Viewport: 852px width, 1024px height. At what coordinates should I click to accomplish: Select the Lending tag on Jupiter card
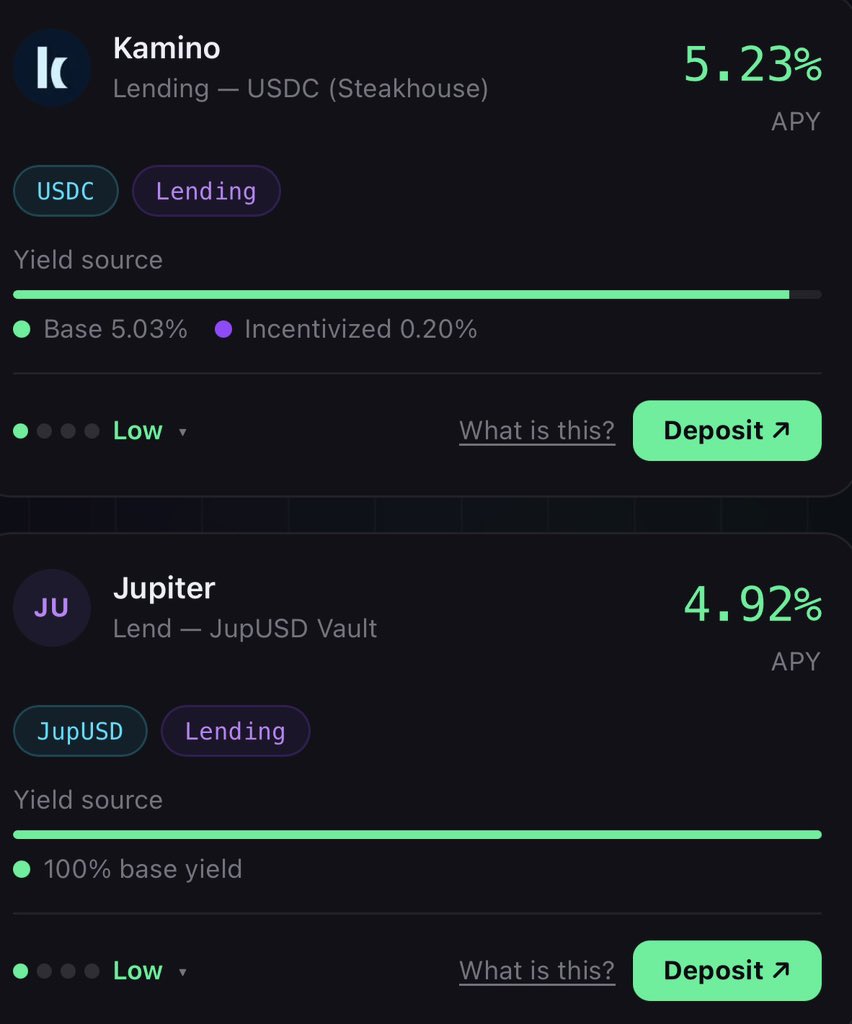point(235,731)
